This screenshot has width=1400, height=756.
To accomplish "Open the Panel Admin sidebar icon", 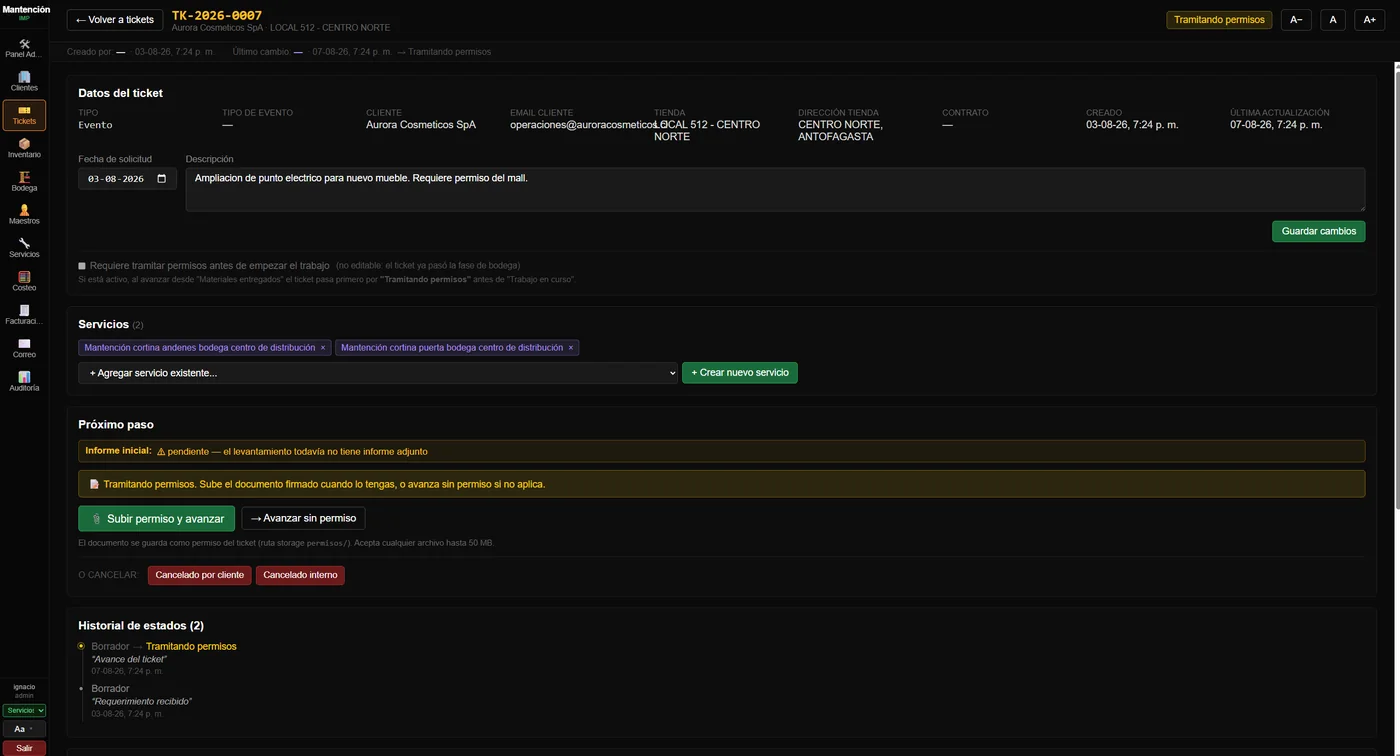I will pyautogui.click(x=24, y=48).
